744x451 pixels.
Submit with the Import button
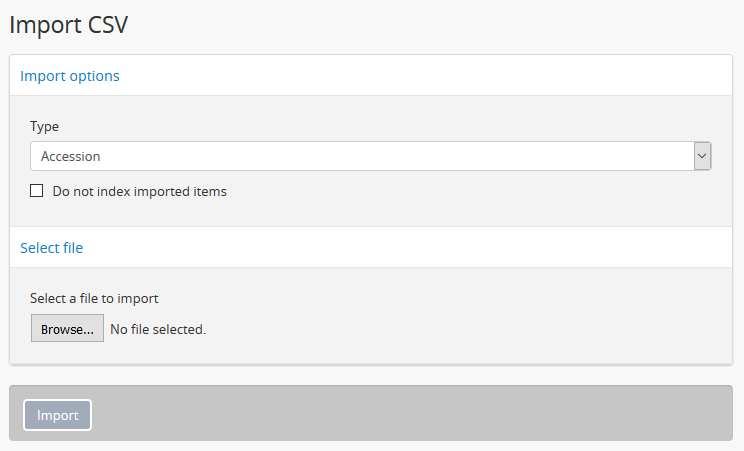(x=57, y=415)
